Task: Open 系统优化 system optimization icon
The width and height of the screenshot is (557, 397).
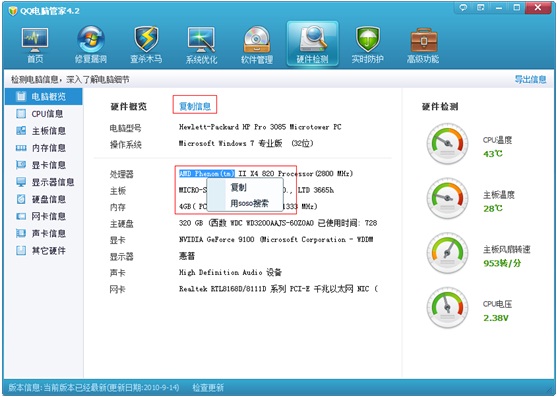Action: tap(201, 45)
